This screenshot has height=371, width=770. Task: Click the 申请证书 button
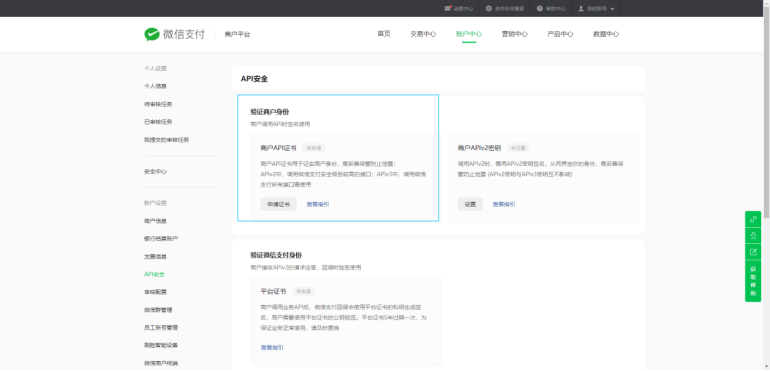278,204
